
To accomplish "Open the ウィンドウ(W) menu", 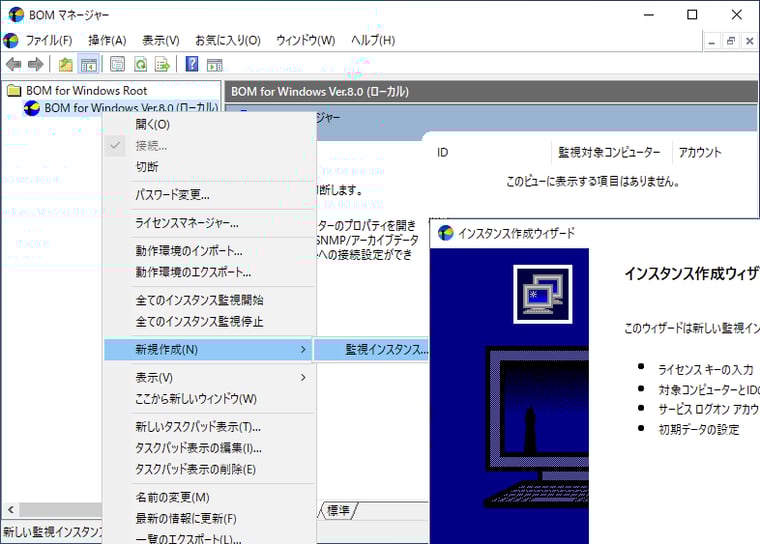I will coord(305,40).
